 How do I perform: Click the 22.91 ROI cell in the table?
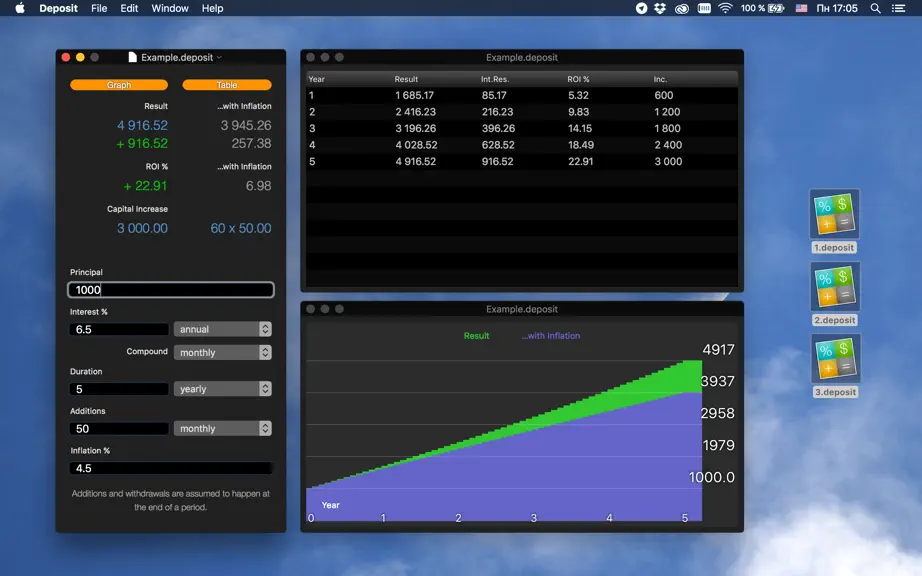point(580,161)
